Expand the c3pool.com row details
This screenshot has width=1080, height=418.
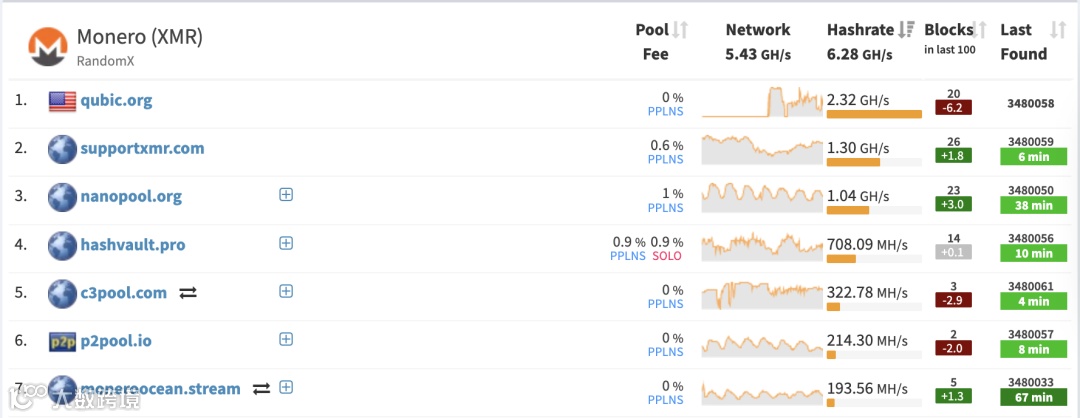pos(286,291)
